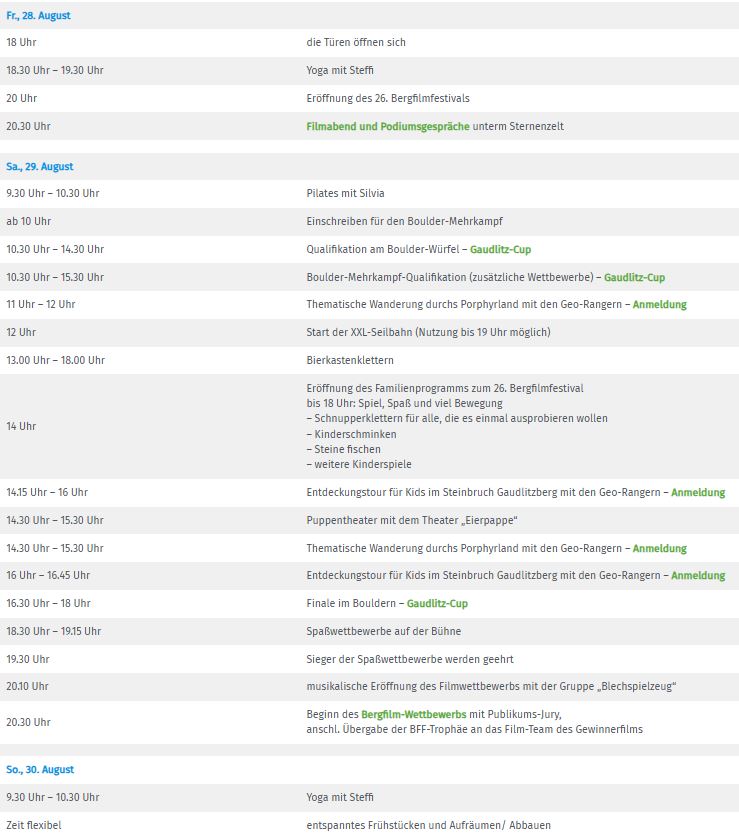739x840 pixels.
Task: Open Gaudlitz-Cup link in Boulder-Würfel qualification row
Action: 501,250
